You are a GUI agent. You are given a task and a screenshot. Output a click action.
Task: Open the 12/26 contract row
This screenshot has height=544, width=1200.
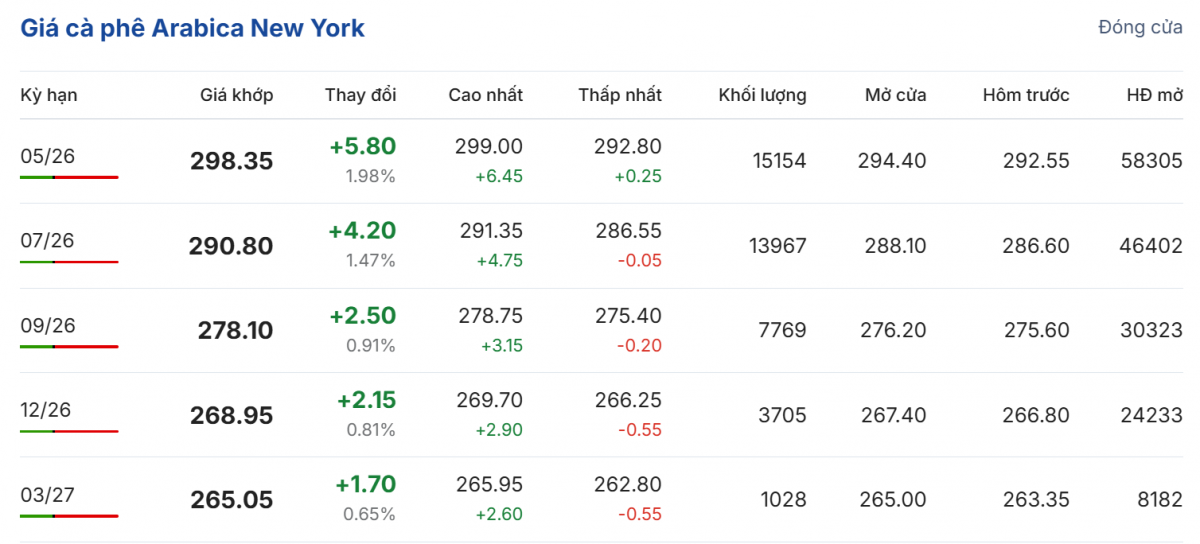click(48, 410)
